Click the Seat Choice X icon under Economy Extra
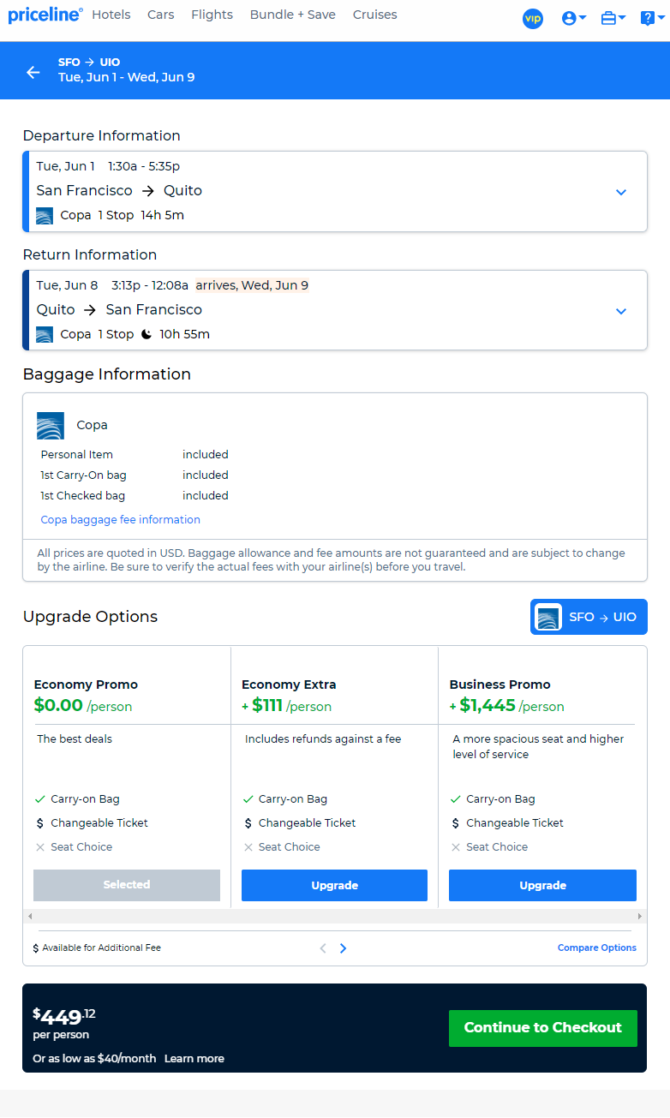This screenshot has width=670, height=1118. coord(248,847)
